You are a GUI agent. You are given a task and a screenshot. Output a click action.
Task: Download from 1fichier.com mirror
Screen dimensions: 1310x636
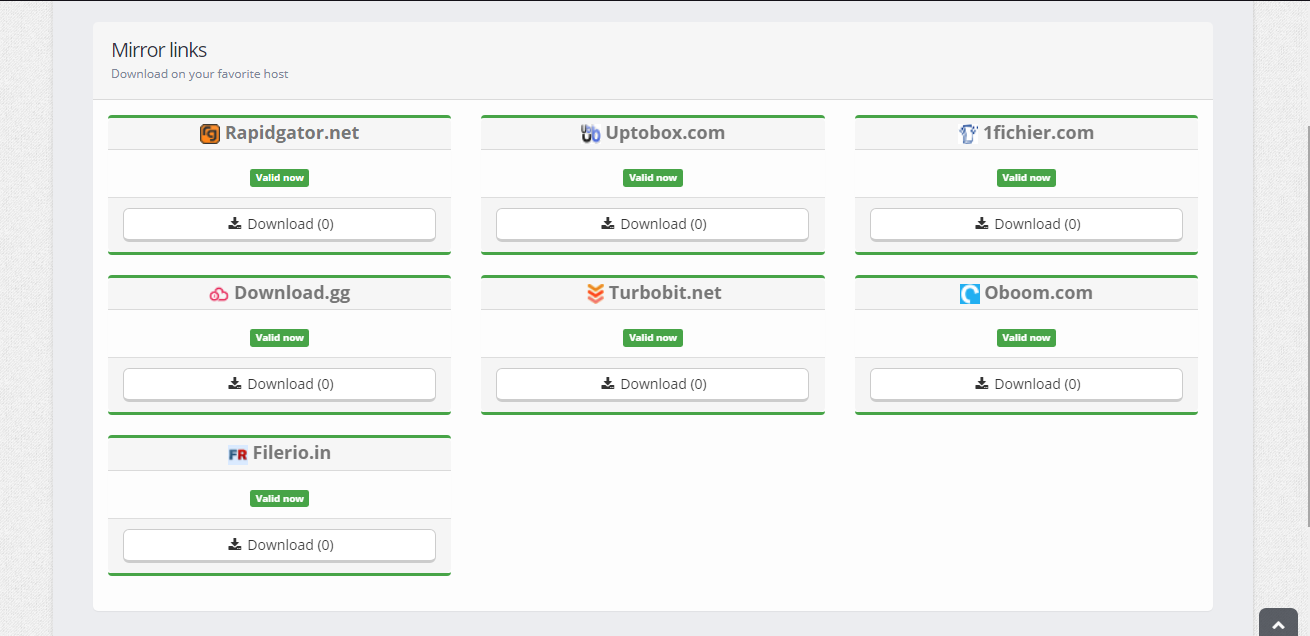click(1026, 224)
